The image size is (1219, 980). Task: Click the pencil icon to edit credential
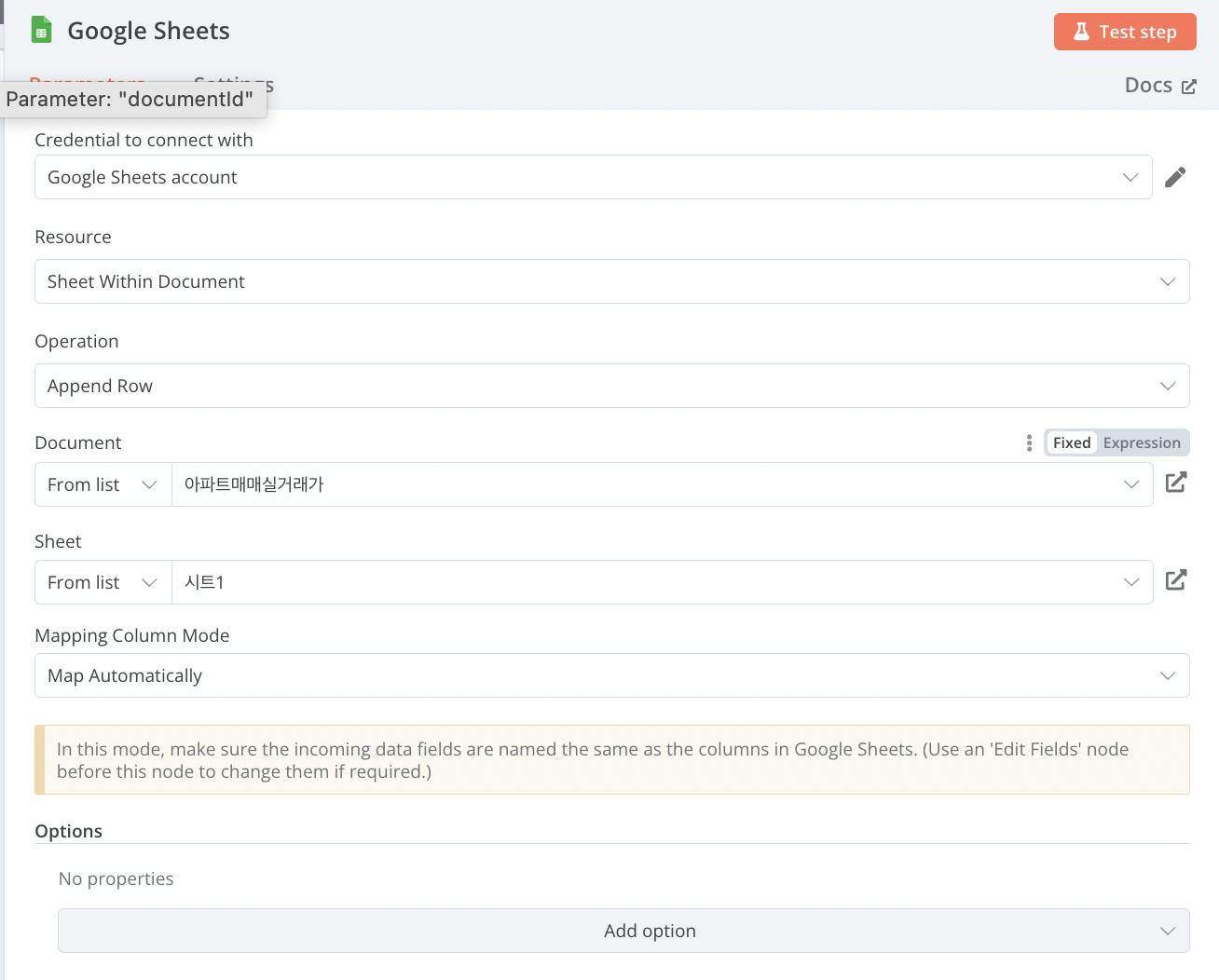coord(1175,177)
